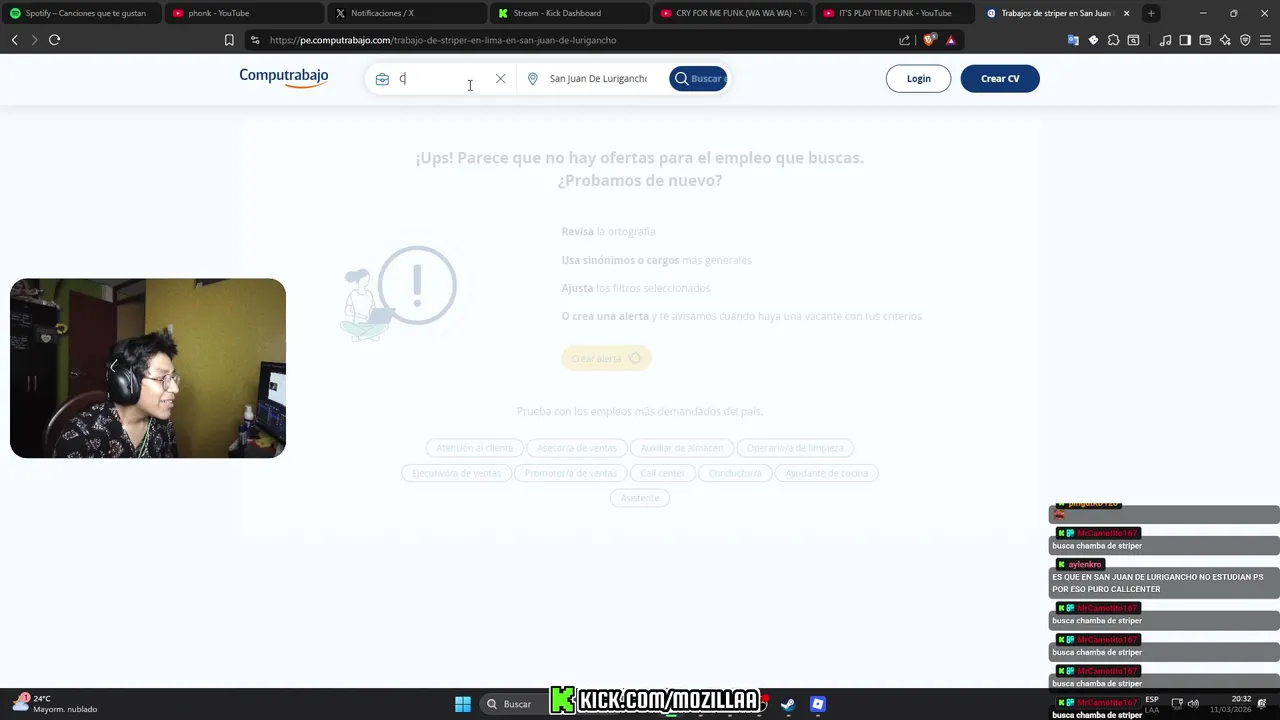Screen dimensions: 1280x720
Task: Click the Computrabajo logo
Action: [284, 78]
